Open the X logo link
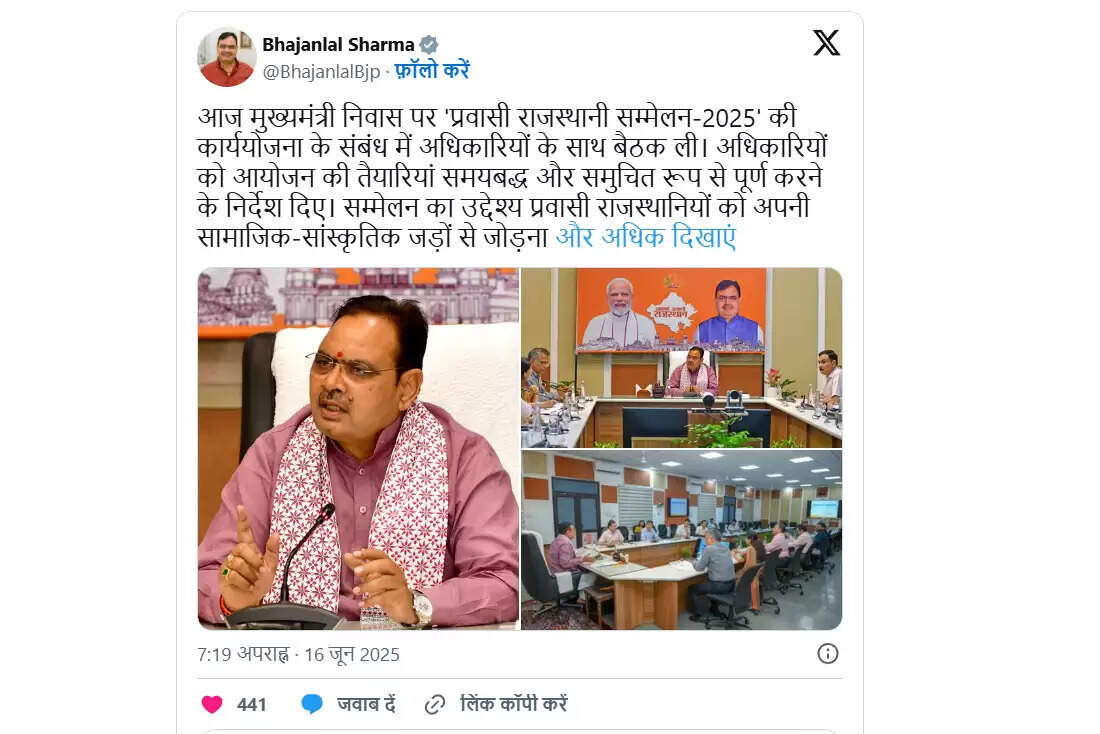This screenshot has width=1100, height=734. pyautogui.click(x=826, y=44)
